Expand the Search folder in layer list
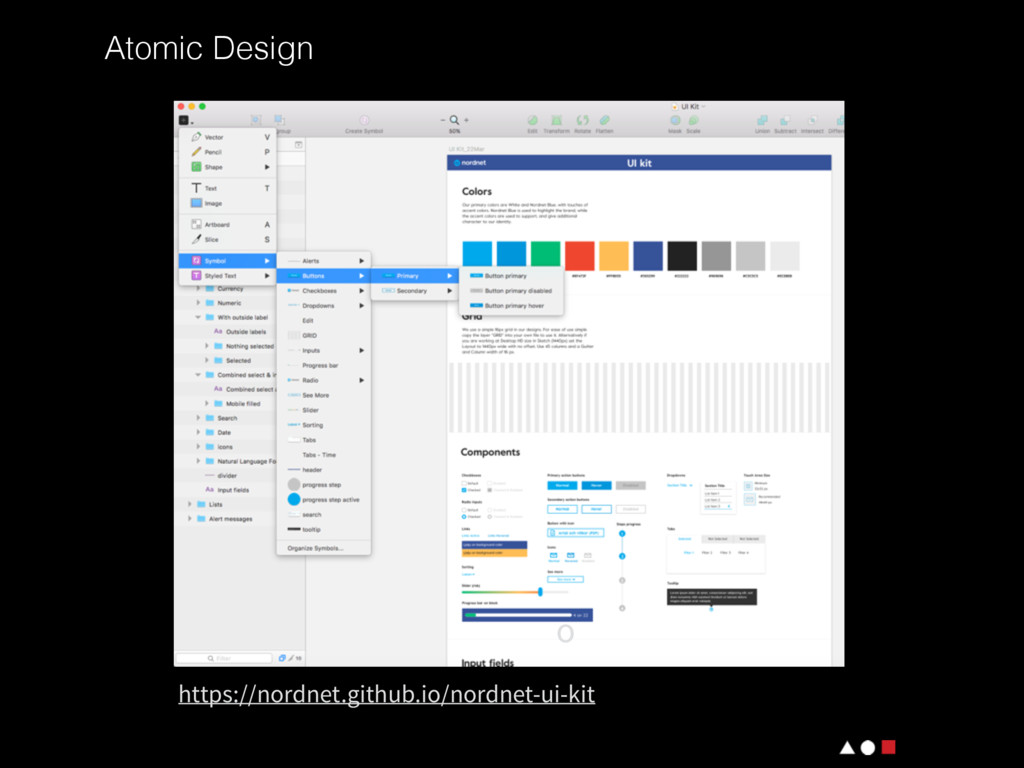This screenshot has height=768, width=1024. 199,418
